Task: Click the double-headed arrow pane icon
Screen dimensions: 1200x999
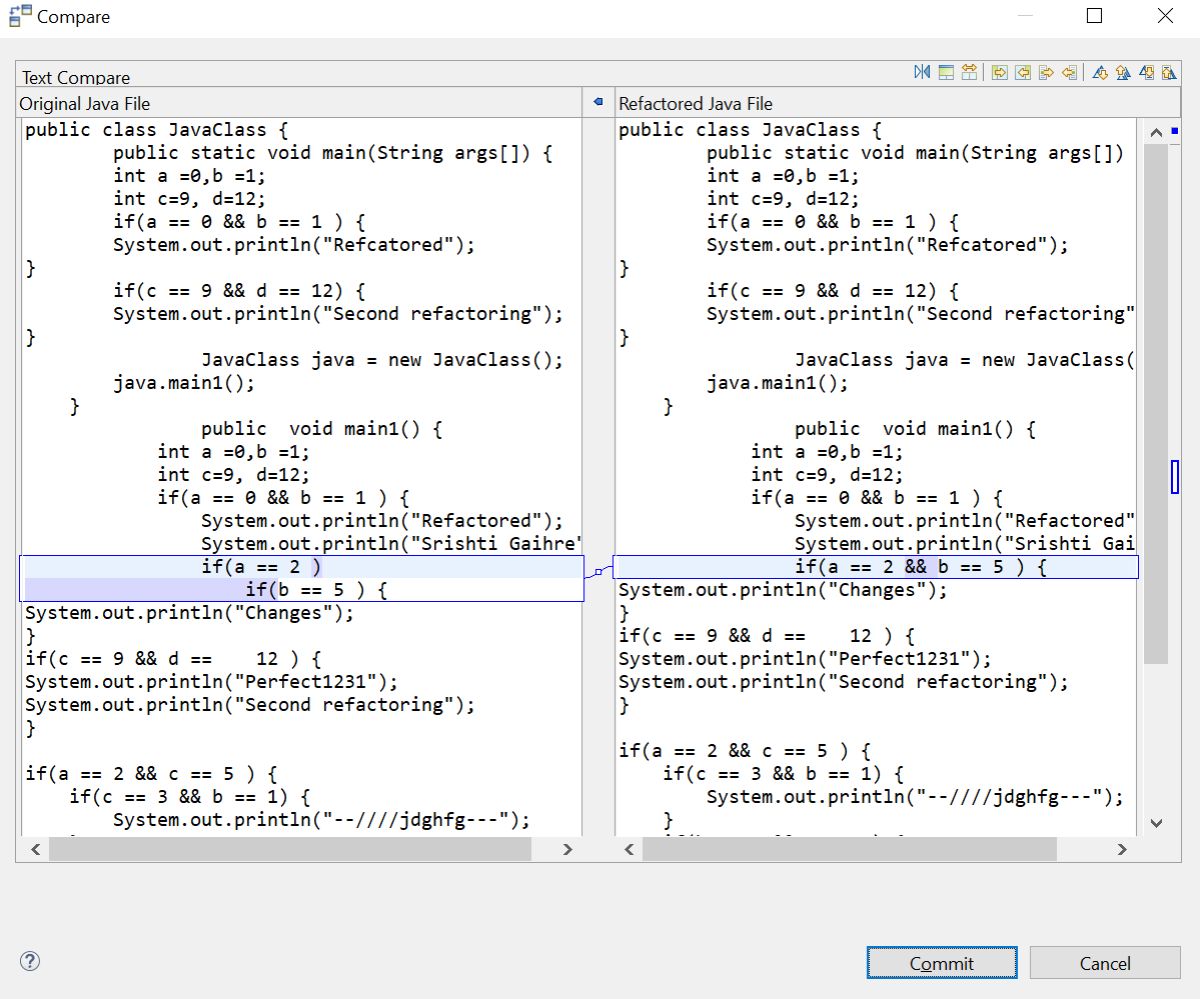Action: pos(969,72)
